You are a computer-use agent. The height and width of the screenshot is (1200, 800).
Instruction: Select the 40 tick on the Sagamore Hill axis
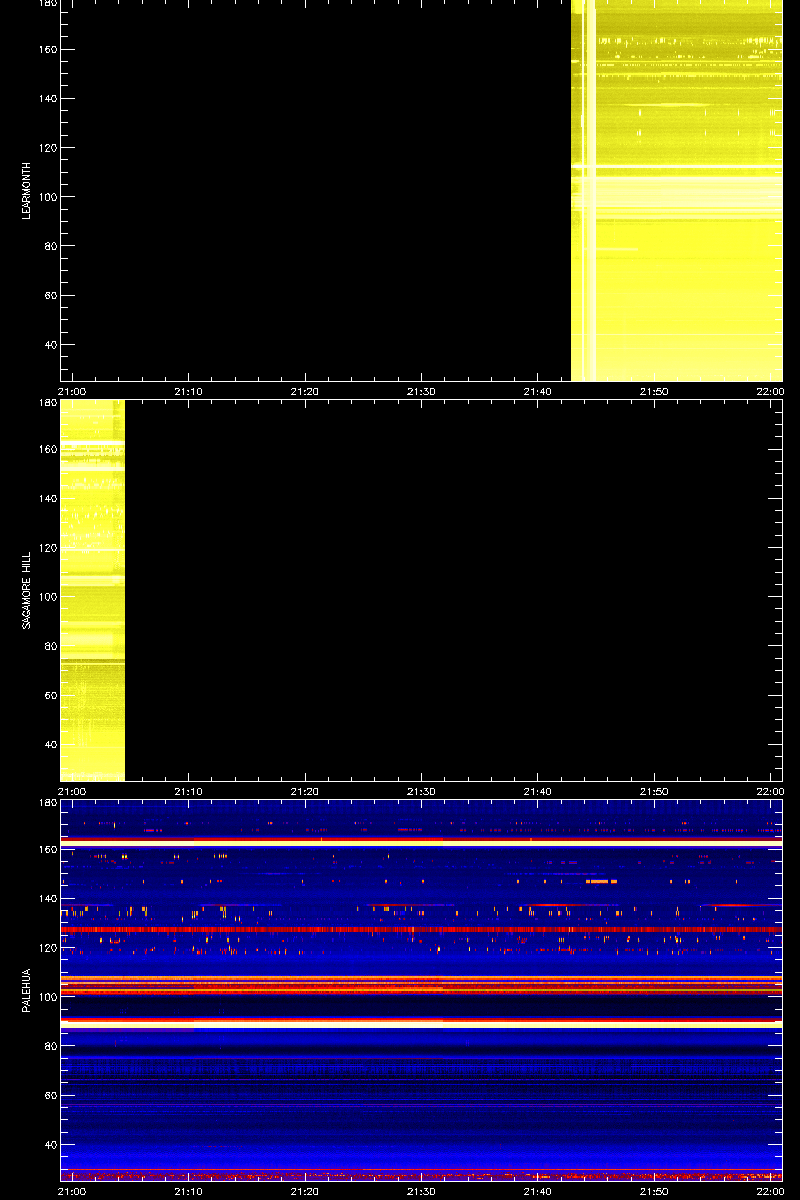(49, 745)
